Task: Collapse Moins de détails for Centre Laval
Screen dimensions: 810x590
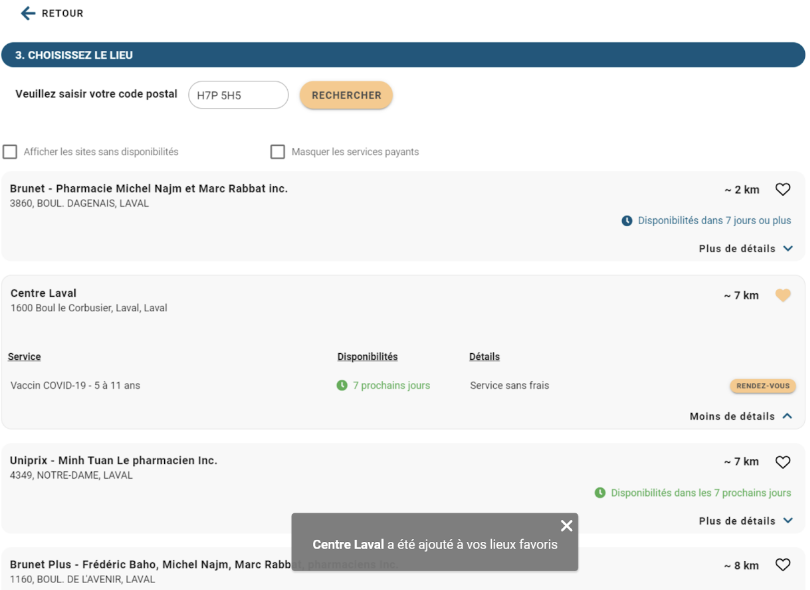Action: click(741, 416)
